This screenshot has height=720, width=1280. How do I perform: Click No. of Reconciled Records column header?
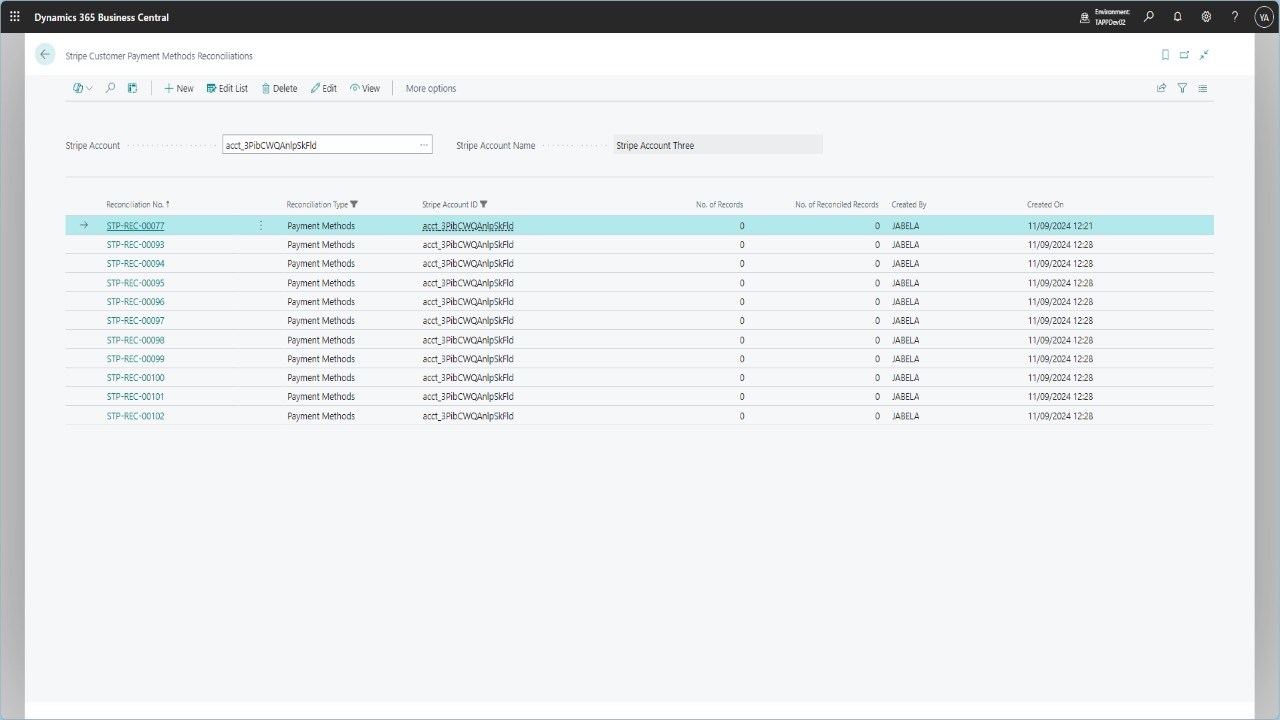pyautogui.click(x=837, y=204)
